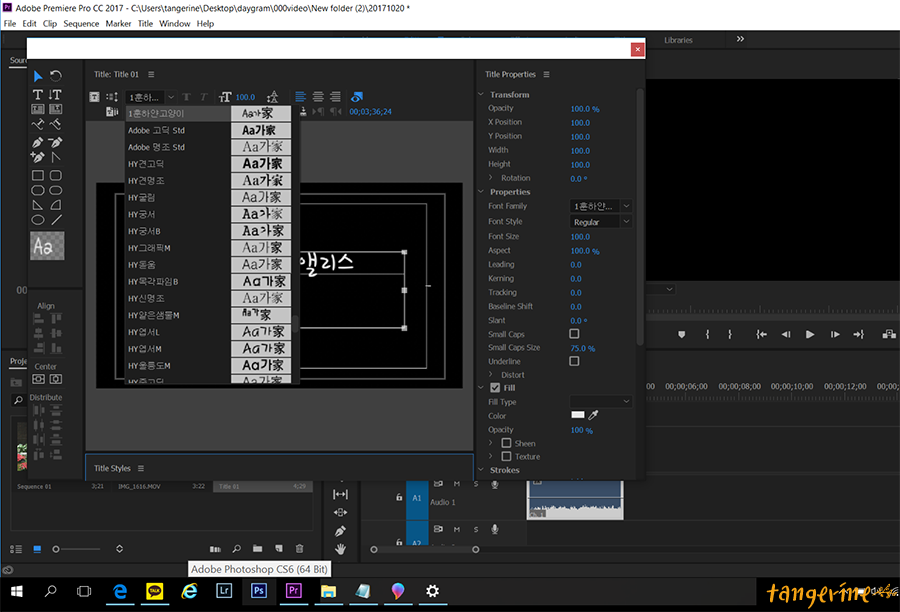Select the Titler Pen tool

pyautogui.click(x=38, y=142)
